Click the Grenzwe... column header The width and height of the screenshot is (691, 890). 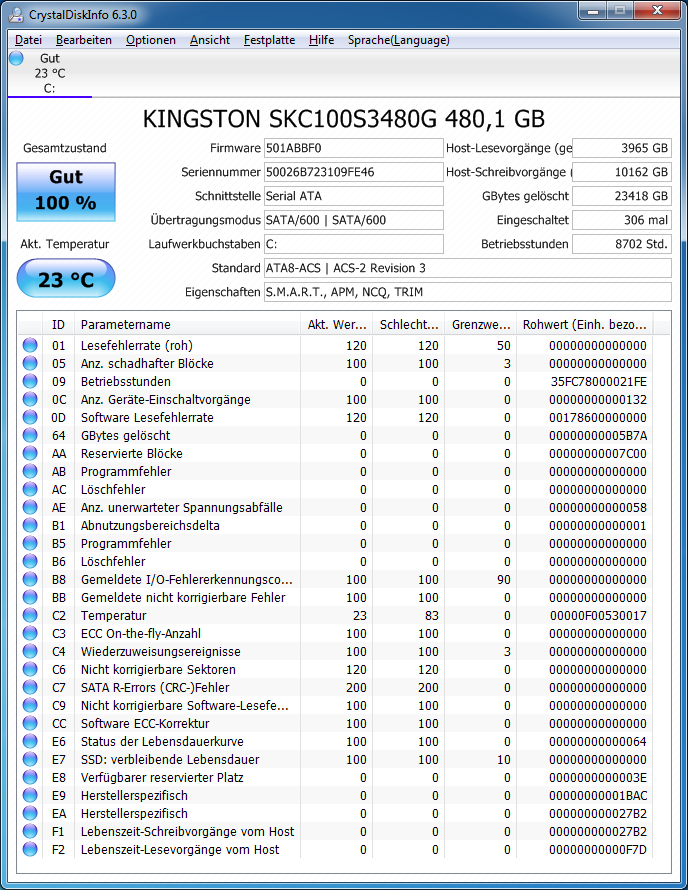point(480,325)
